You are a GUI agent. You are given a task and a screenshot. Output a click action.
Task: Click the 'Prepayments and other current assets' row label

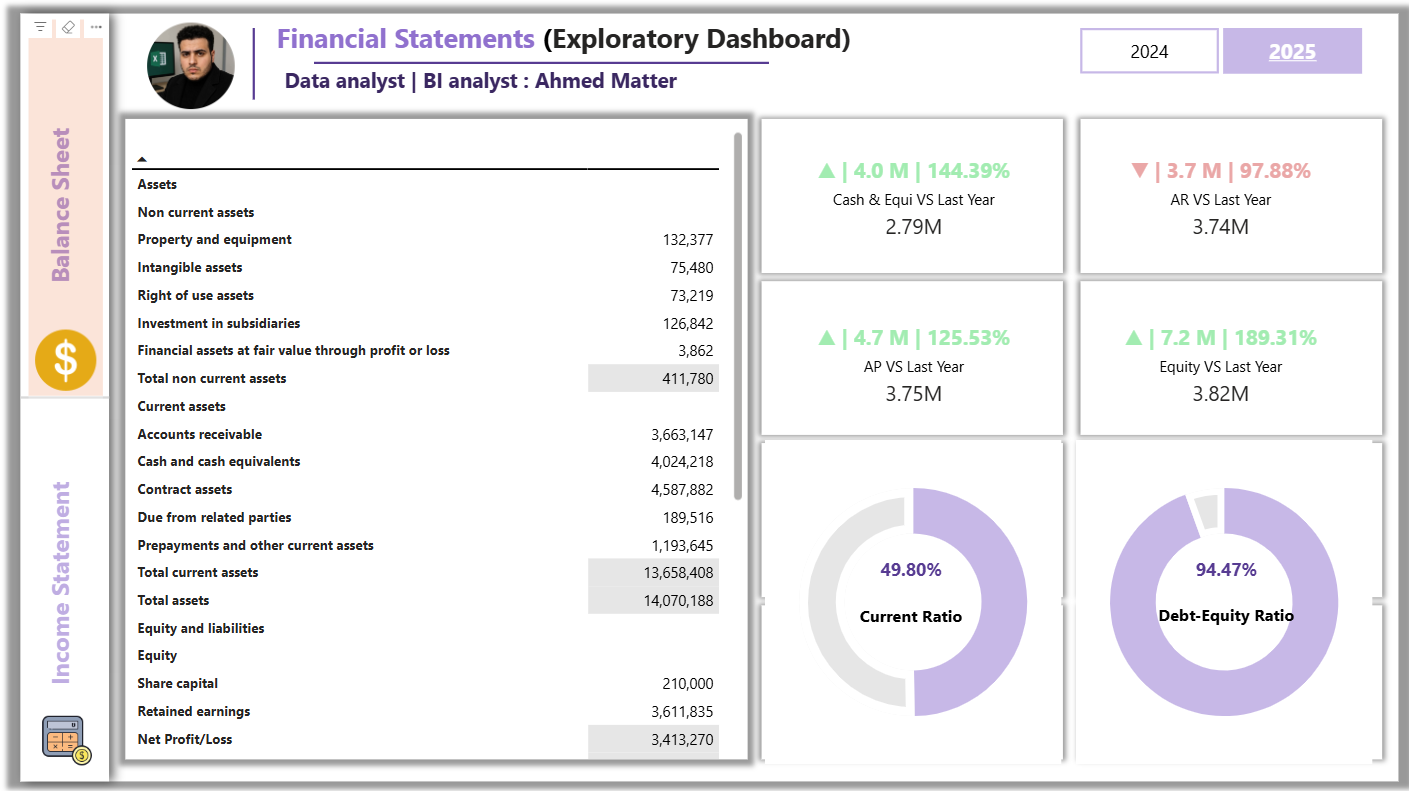pyautogui.click(x=256, y=546)
